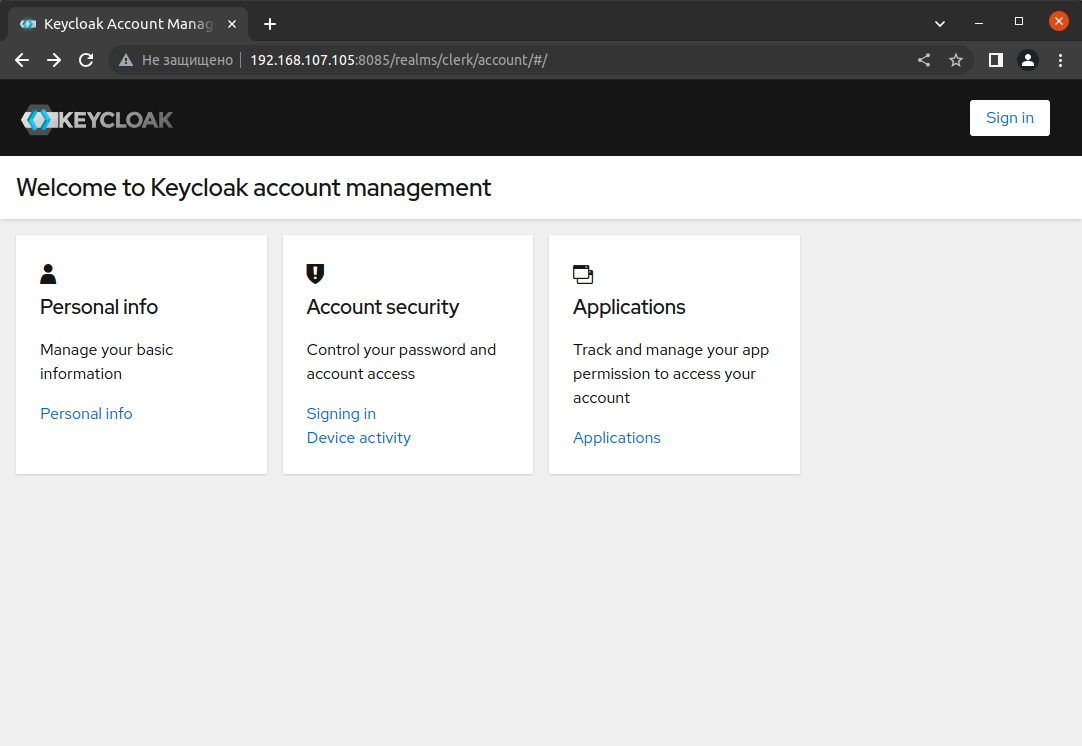Click the Personal info card heading
The width and height of the screenshot is (1082, 746).
pos(99,307)
